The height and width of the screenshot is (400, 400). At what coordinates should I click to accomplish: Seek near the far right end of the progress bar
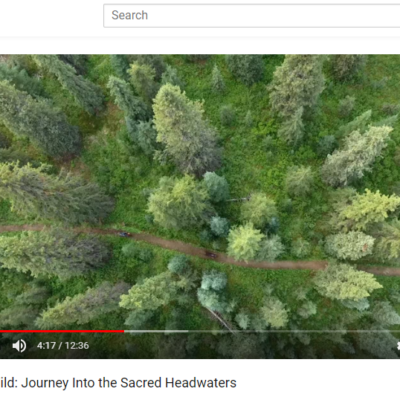click(x=395, y=331)
